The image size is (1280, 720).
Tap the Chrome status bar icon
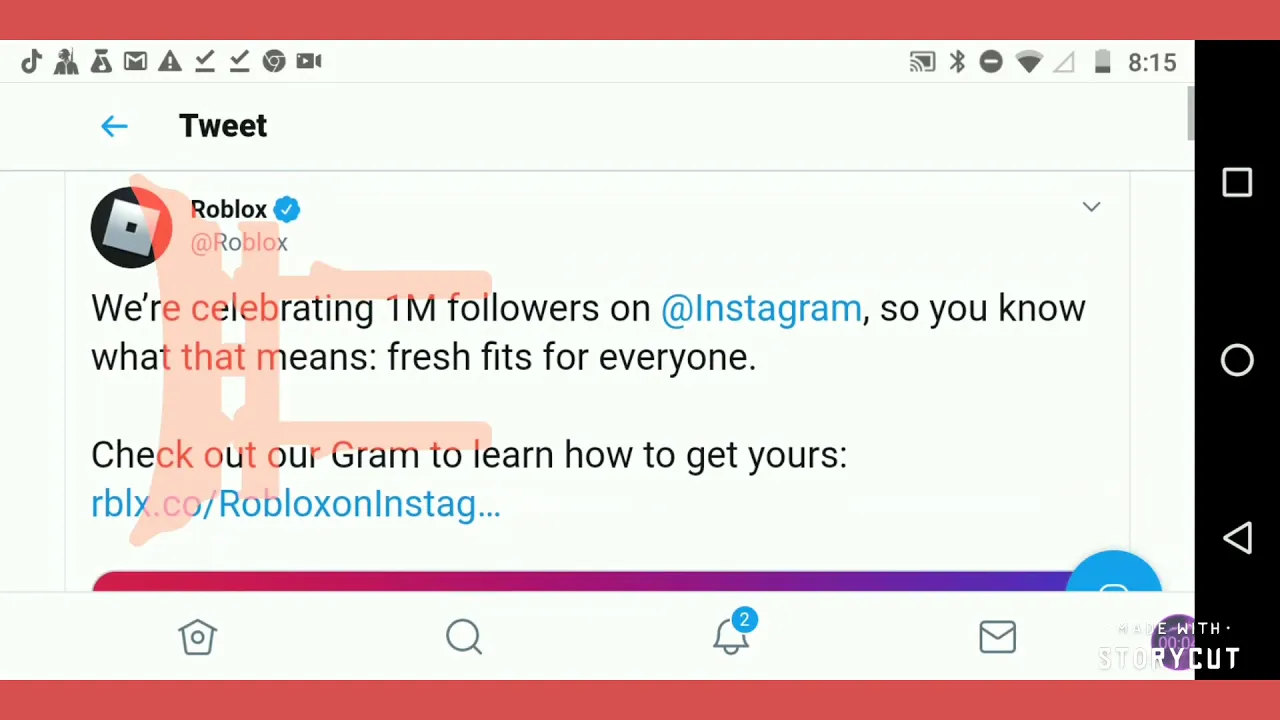tap(274, 62)
